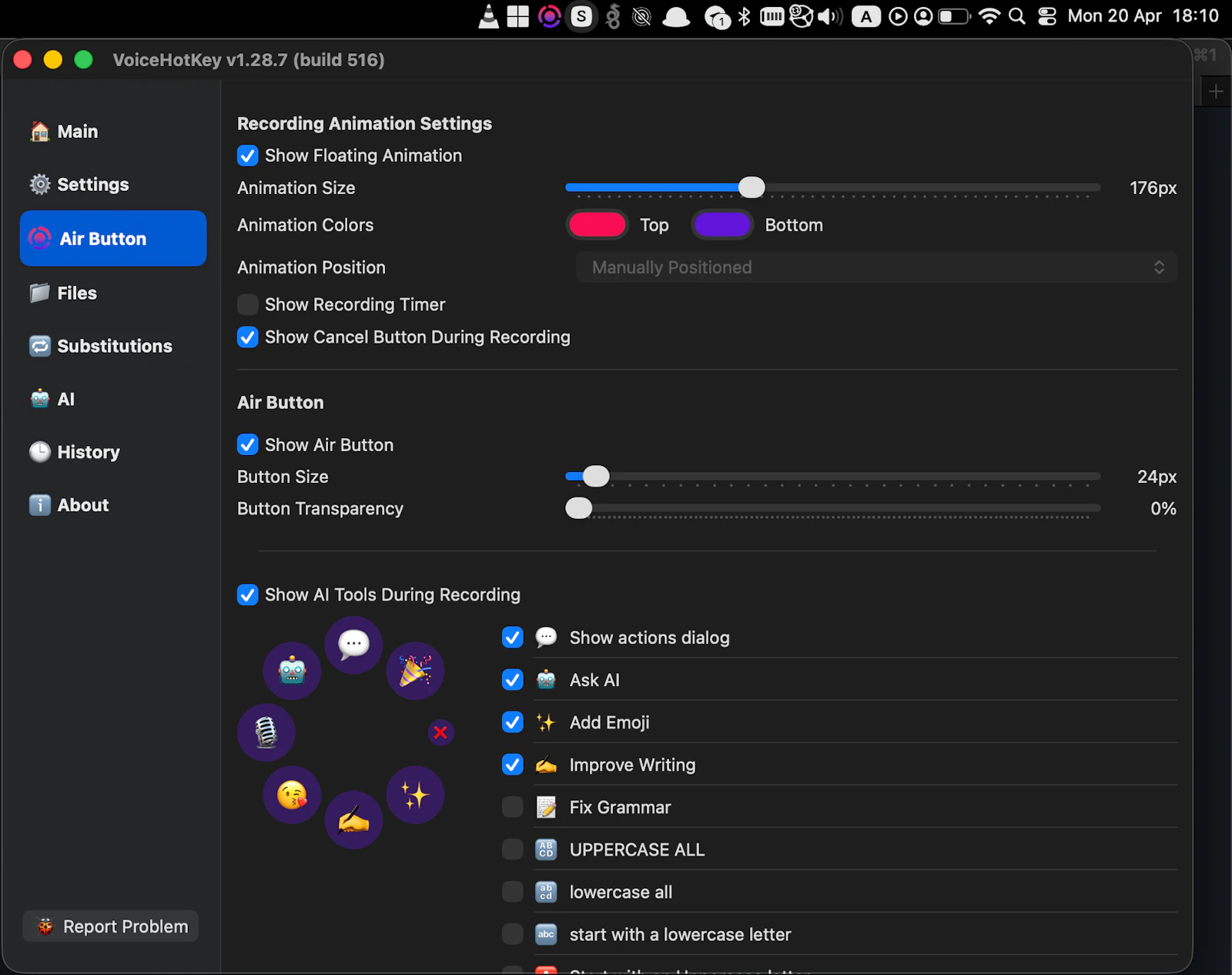Click the sparkles icon in radial preview
The height and width of the screenshot is (975, 1232).
(x=415, y=795)
